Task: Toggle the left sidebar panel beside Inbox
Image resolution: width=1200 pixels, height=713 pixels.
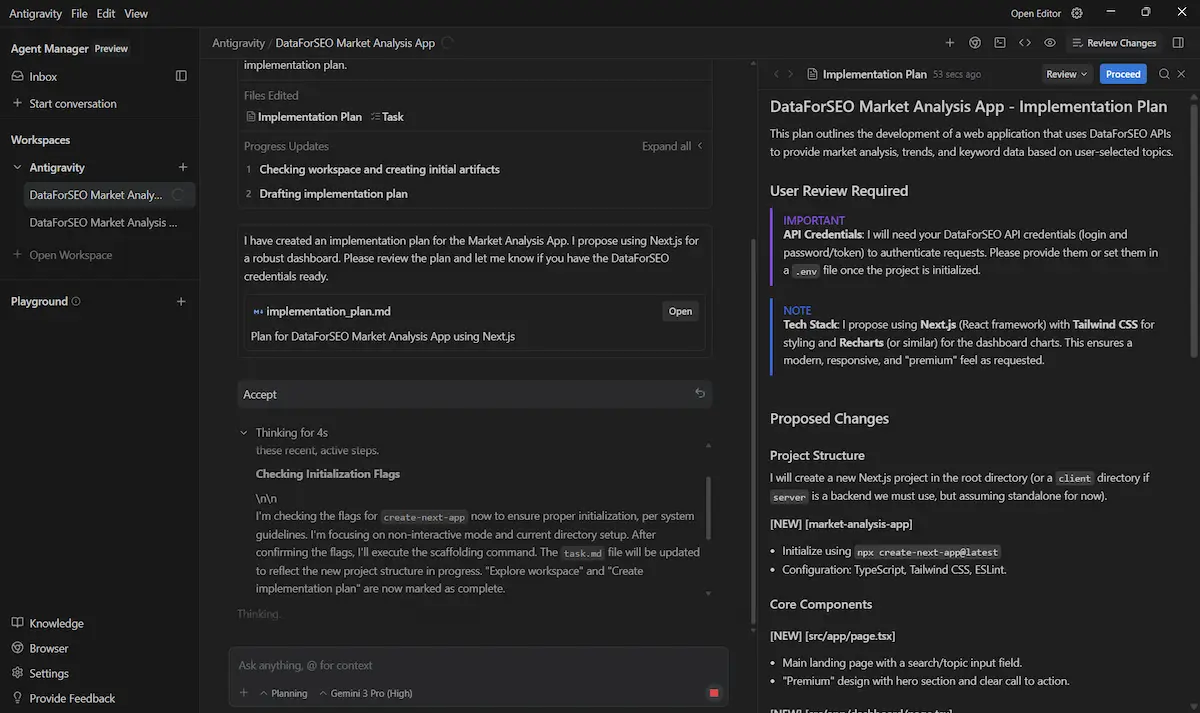Action: [x=181, y=76]
